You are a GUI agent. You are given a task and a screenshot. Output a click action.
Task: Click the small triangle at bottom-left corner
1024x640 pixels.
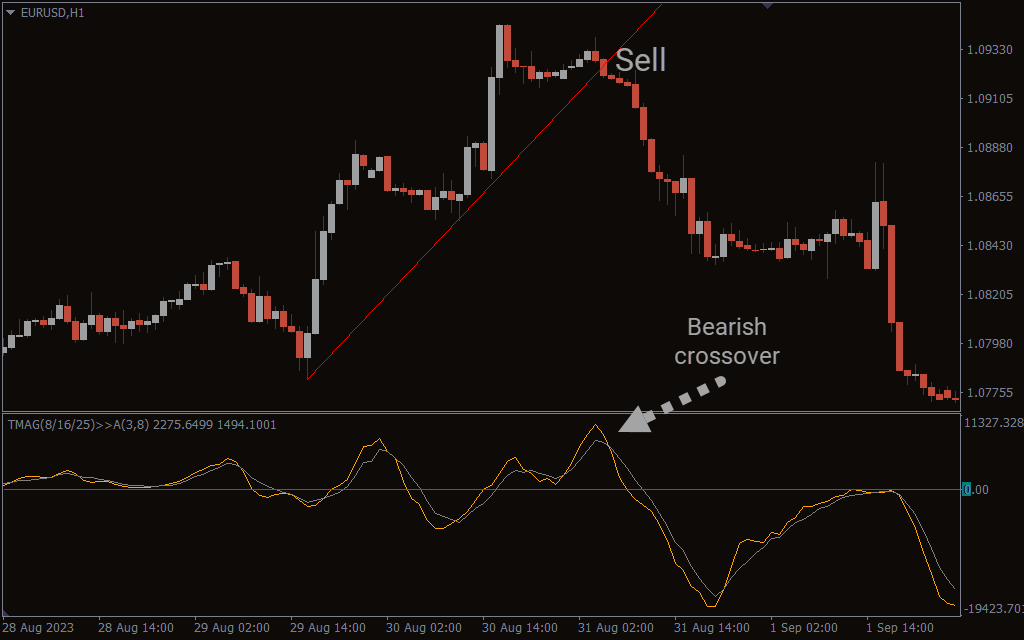tap(6, 611)
